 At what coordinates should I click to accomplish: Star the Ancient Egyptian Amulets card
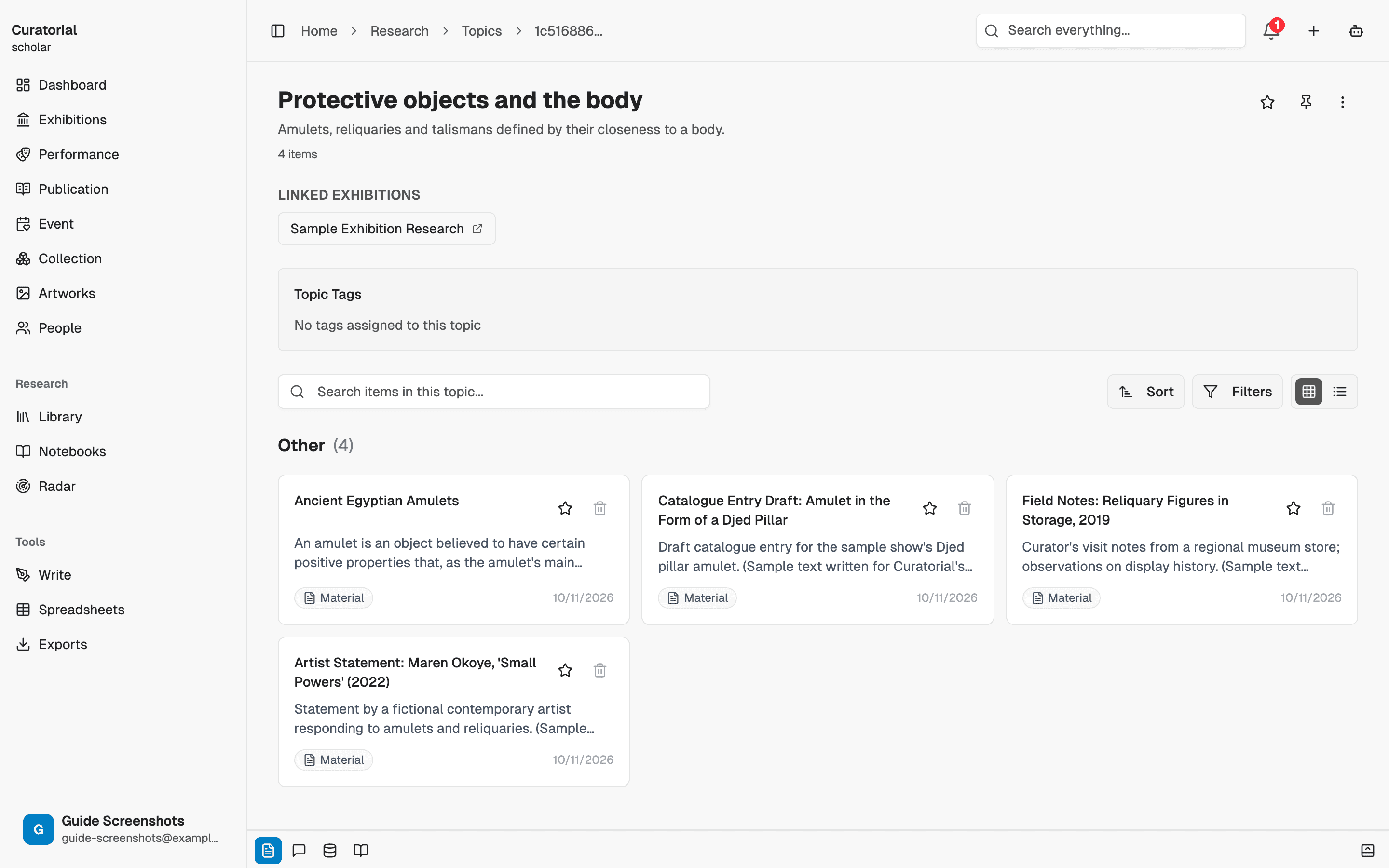click(x=565, y=508)
